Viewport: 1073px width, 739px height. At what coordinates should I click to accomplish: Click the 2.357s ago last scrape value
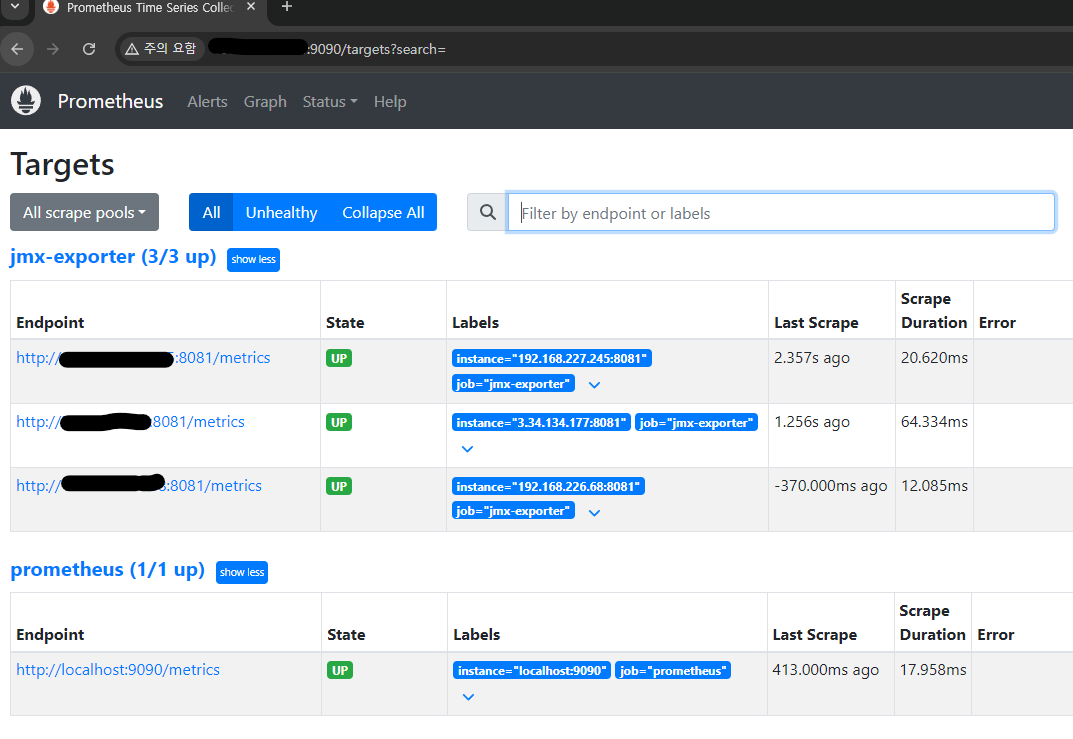(x=812, y=358)
